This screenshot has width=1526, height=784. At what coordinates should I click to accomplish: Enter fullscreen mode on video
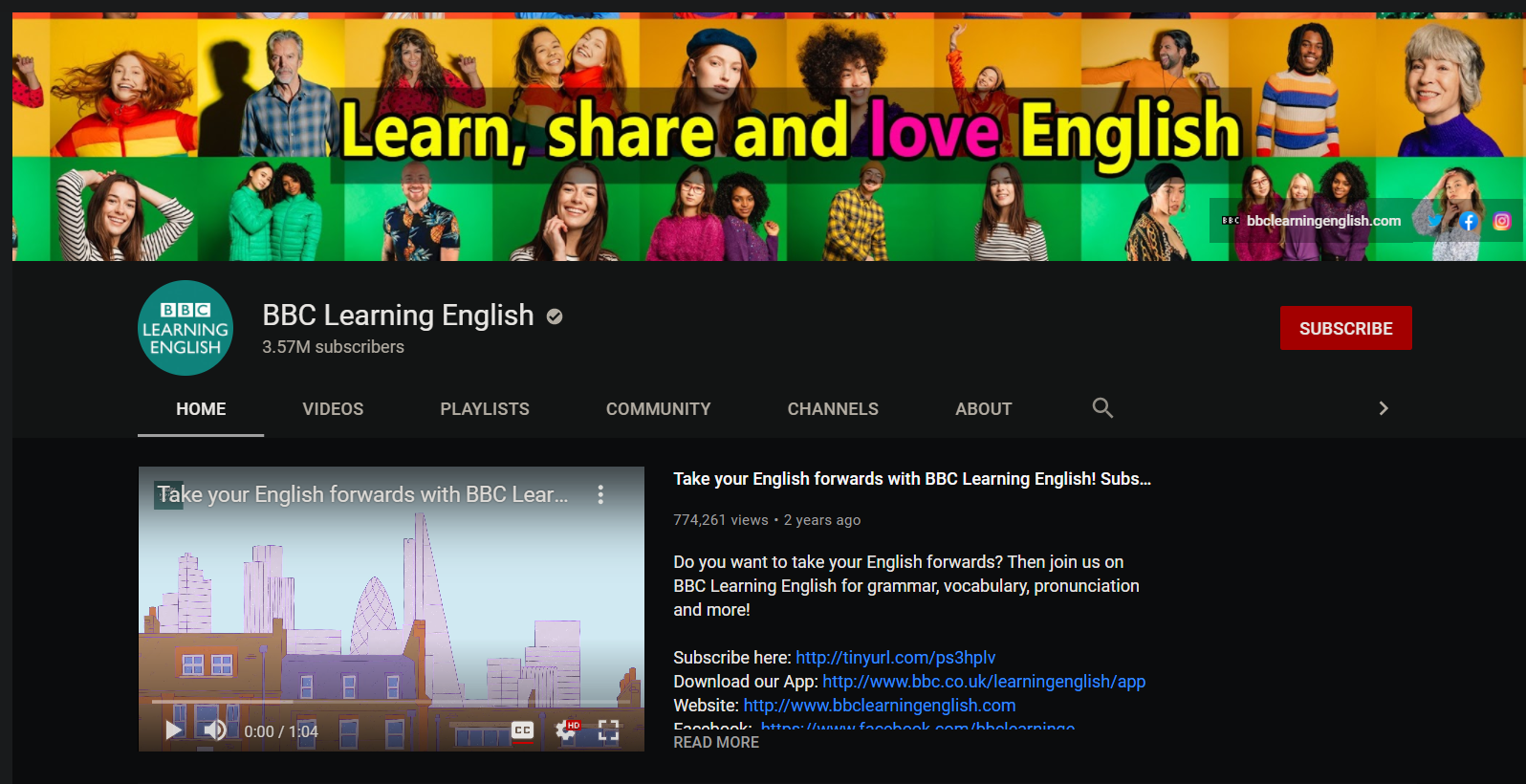coord(608,731)
